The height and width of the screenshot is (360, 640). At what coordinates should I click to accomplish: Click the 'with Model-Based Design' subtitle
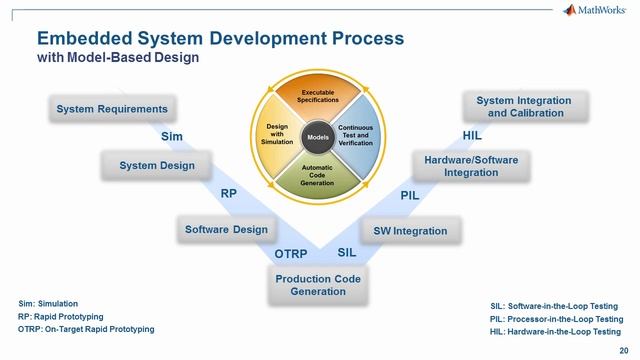click(118, 57)
